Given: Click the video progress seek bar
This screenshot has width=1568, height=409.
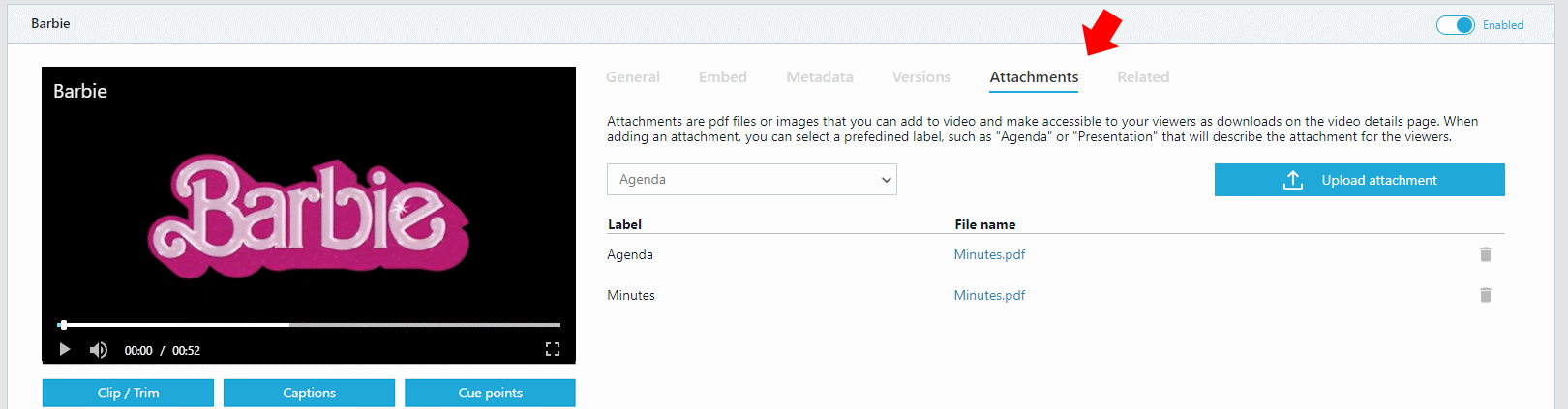Looking at the screenshot, I should pos(310,325).
